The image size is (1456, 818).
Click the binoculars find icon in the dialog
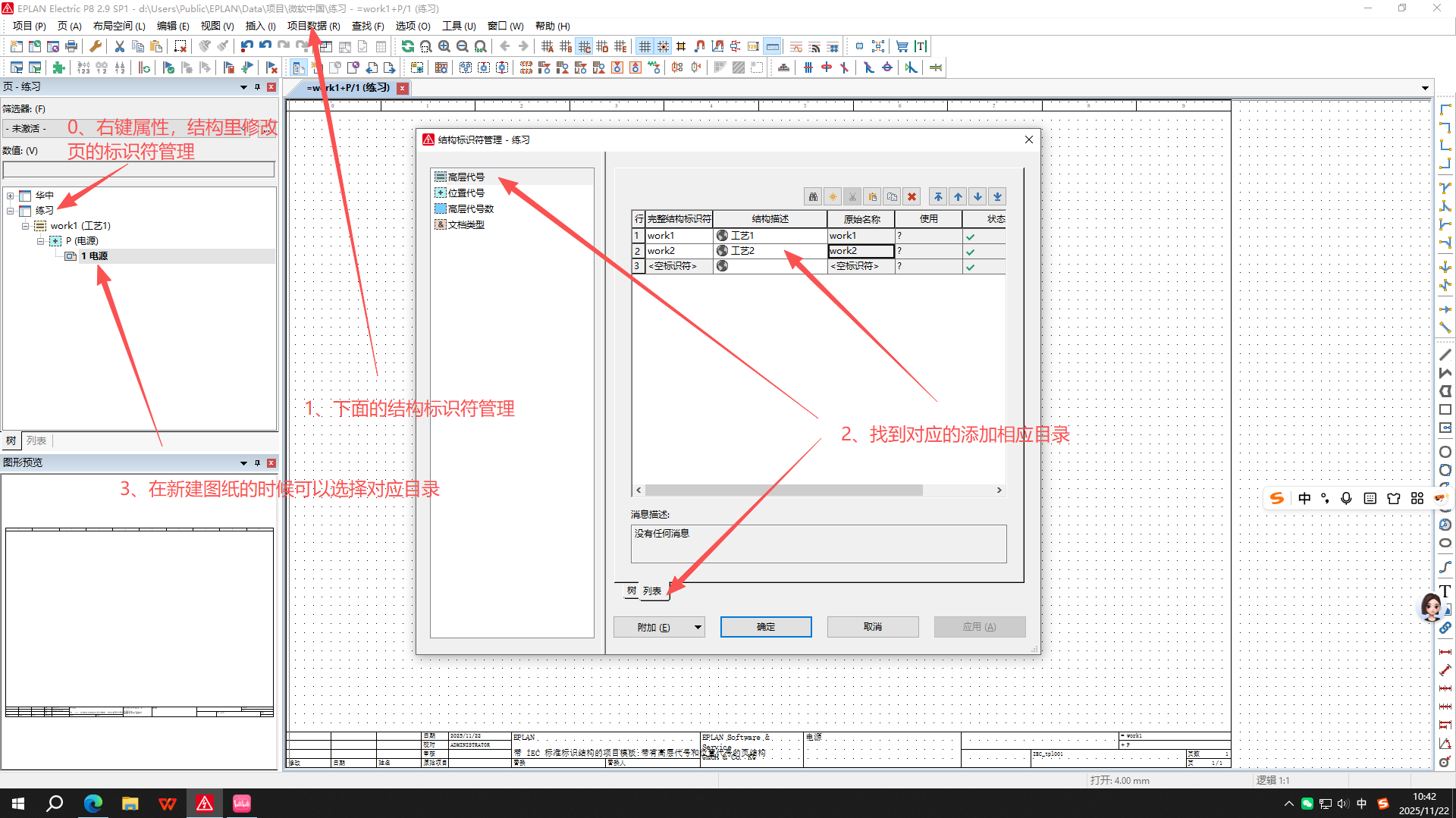813,197
